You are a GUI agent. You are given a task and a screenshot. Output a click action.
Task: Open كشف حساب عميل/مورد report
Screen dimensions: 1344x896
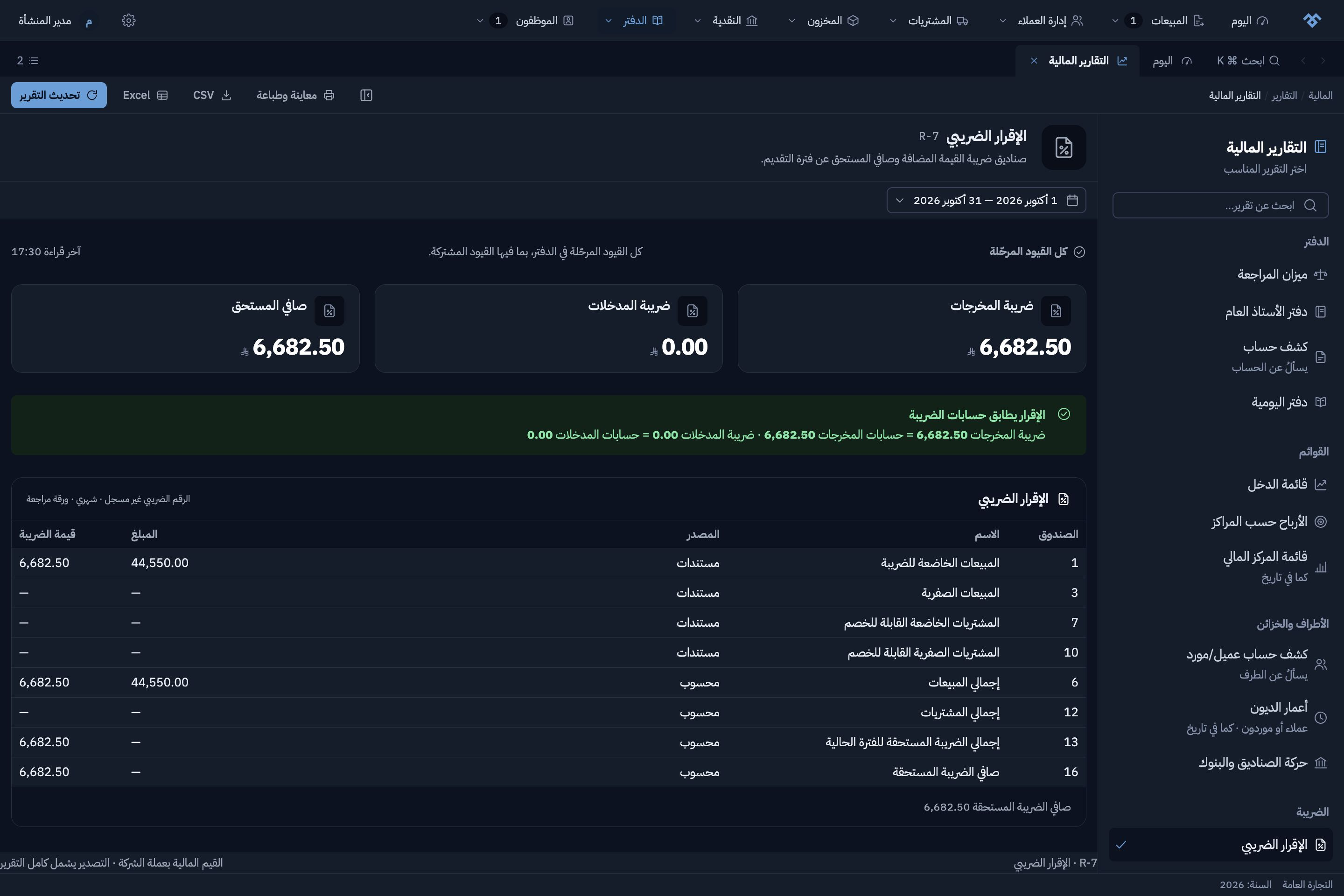point(1221,665)
